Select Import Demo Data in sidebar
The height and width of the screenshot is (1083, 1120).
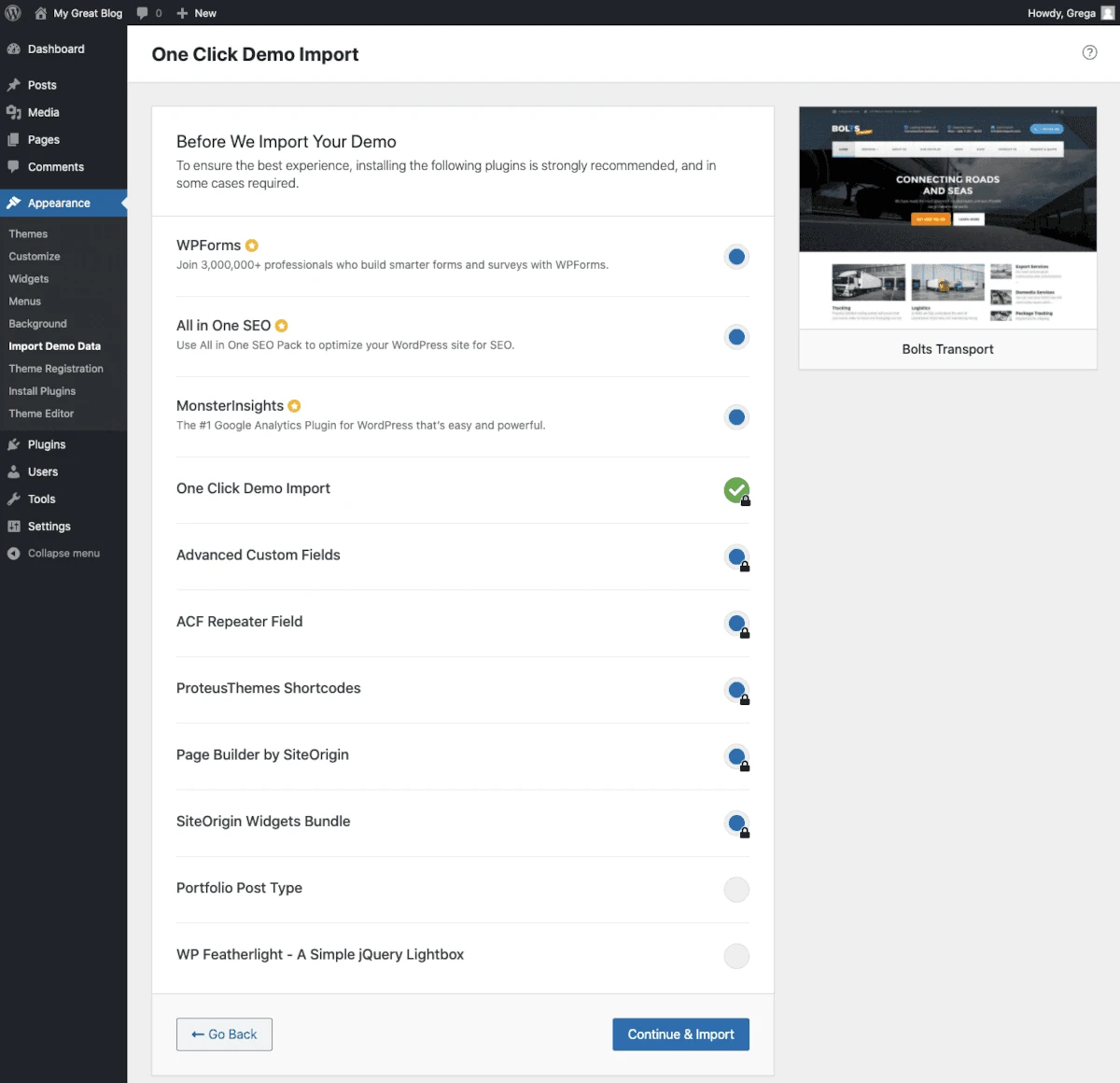[55, 346]
